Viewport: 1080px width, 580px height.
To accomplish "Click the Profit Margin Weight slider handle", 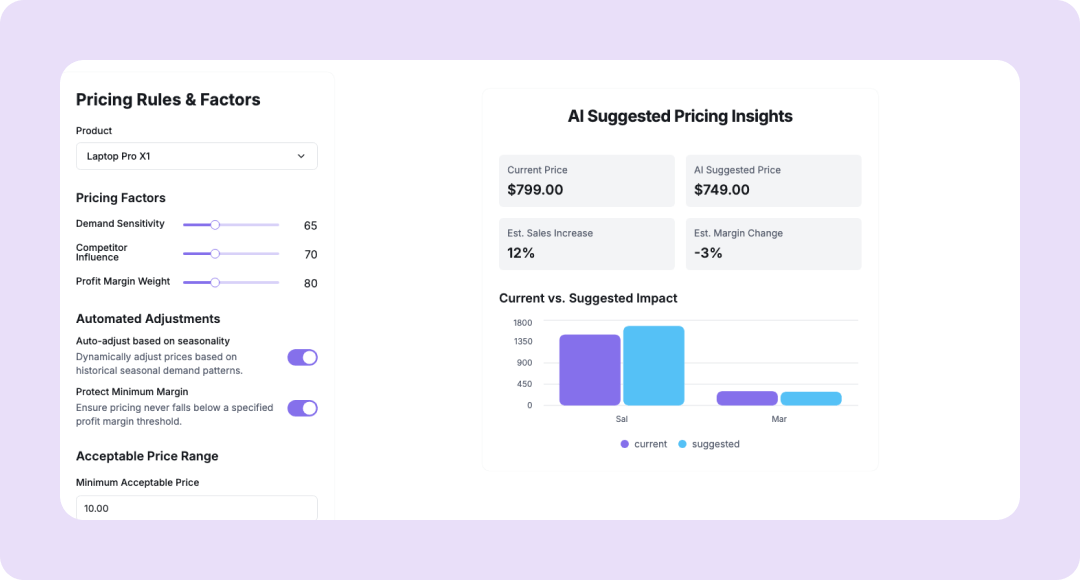I will coord(215,283).
